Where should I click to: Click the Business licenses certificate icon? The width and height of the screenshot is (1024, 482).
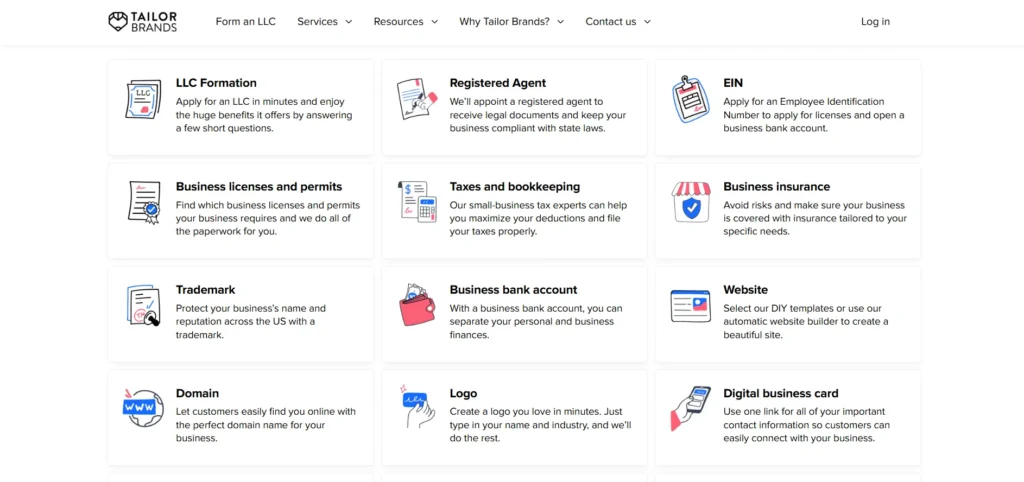[144, 203]
